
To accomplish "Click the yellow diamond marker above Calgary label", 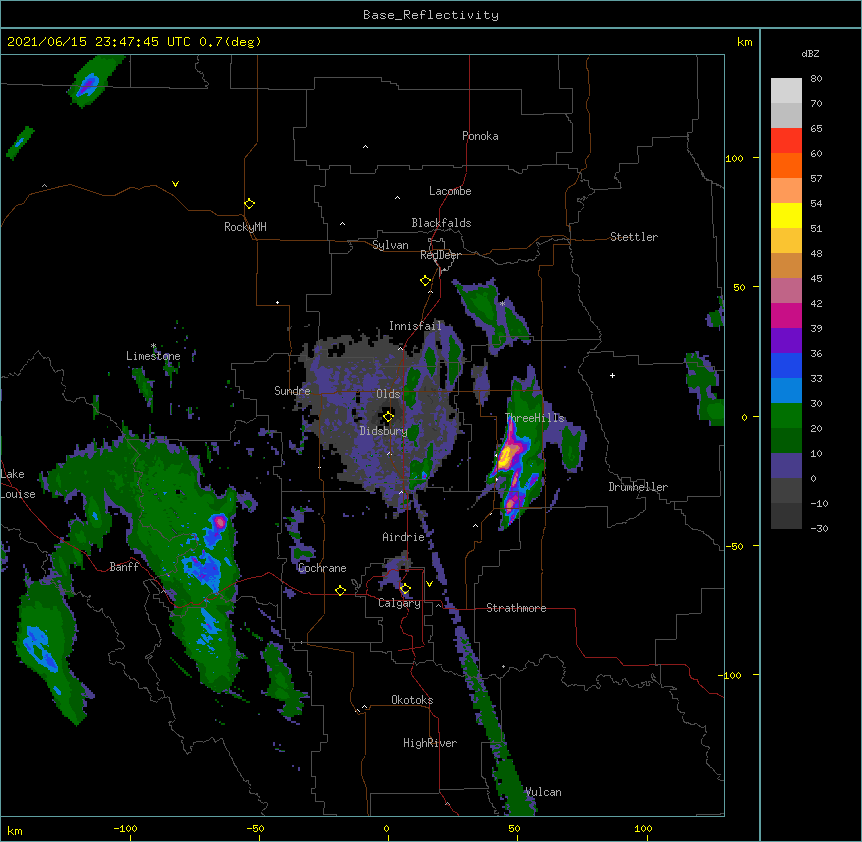I will tap(405, 589).
